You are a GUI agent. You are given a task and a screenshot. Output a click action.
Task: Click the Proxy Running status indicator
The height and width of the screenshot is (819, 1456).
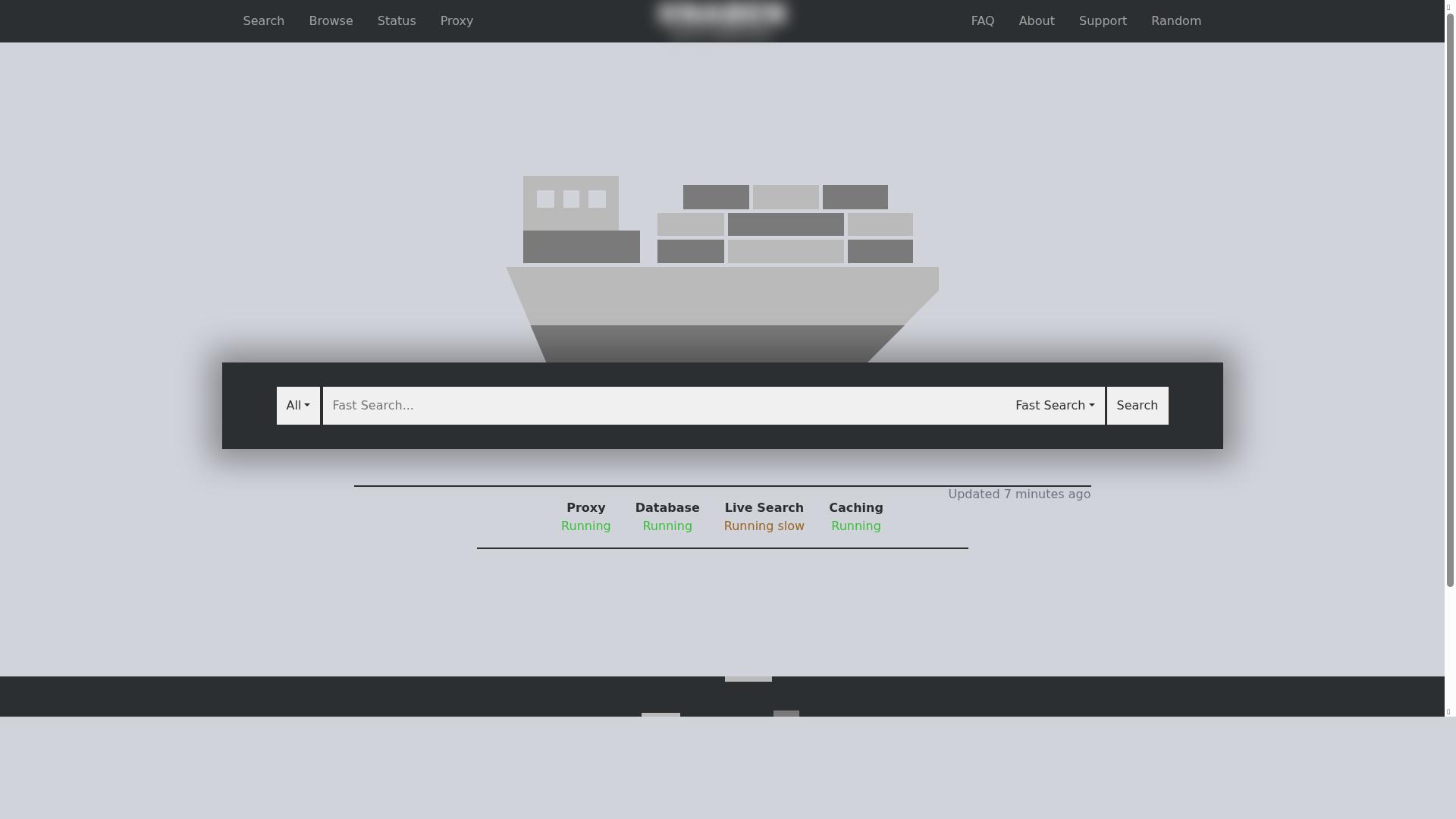click(x=585, y=526)
